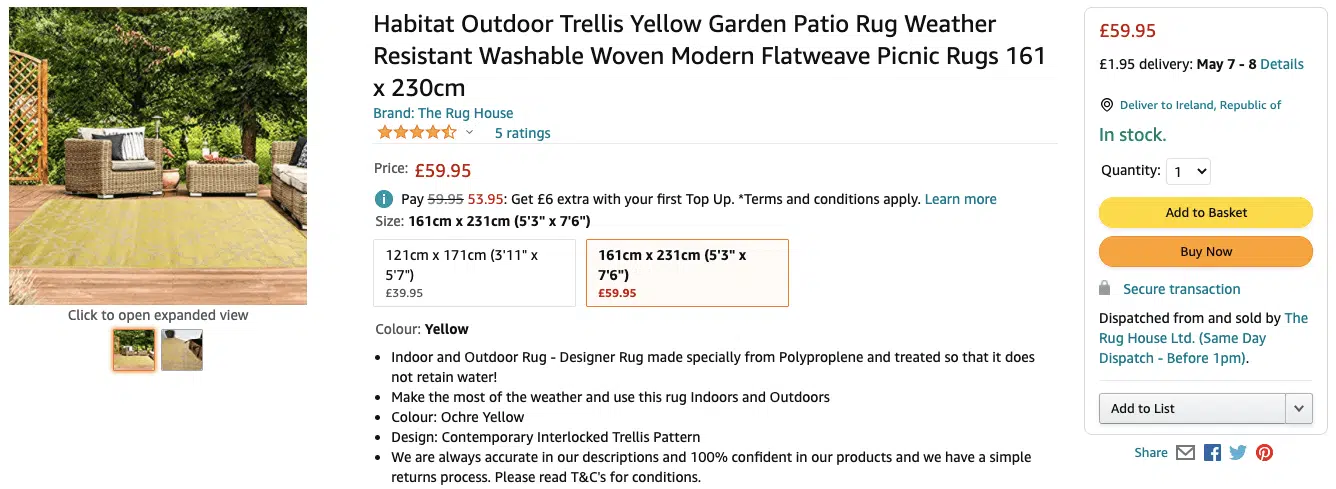The width and height of the screenshot is (1336, 489).
Task: Share on Twitter bird icon
Action: 1238,452
